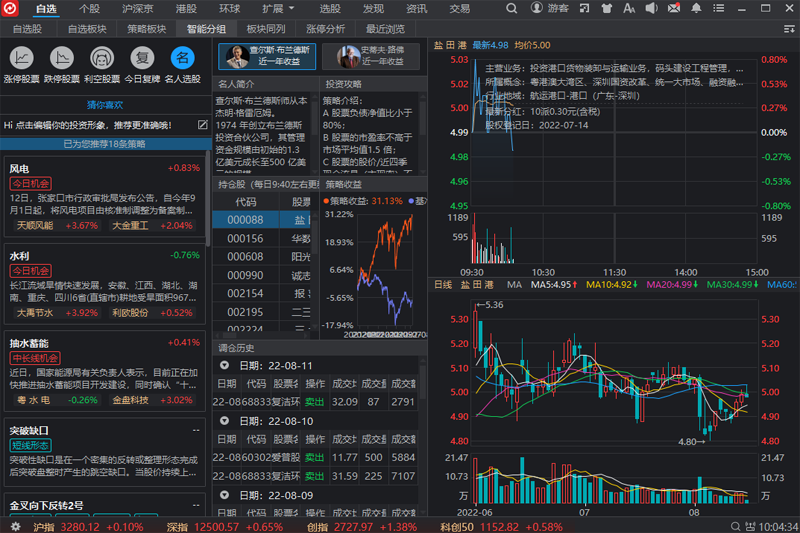This screenshot has height=533, width=800.
Task: Expand the 扩展 dropdown menu
Action: click(x=278, y=9)
